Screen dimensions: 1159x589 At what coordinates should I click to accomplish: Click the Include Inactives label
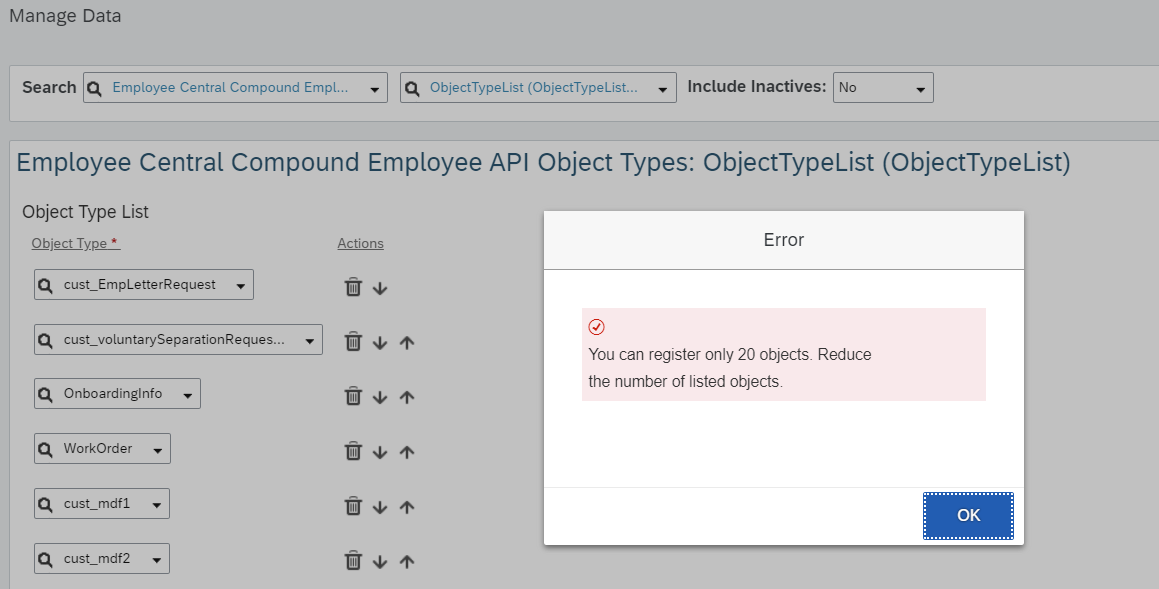[757, 86]
